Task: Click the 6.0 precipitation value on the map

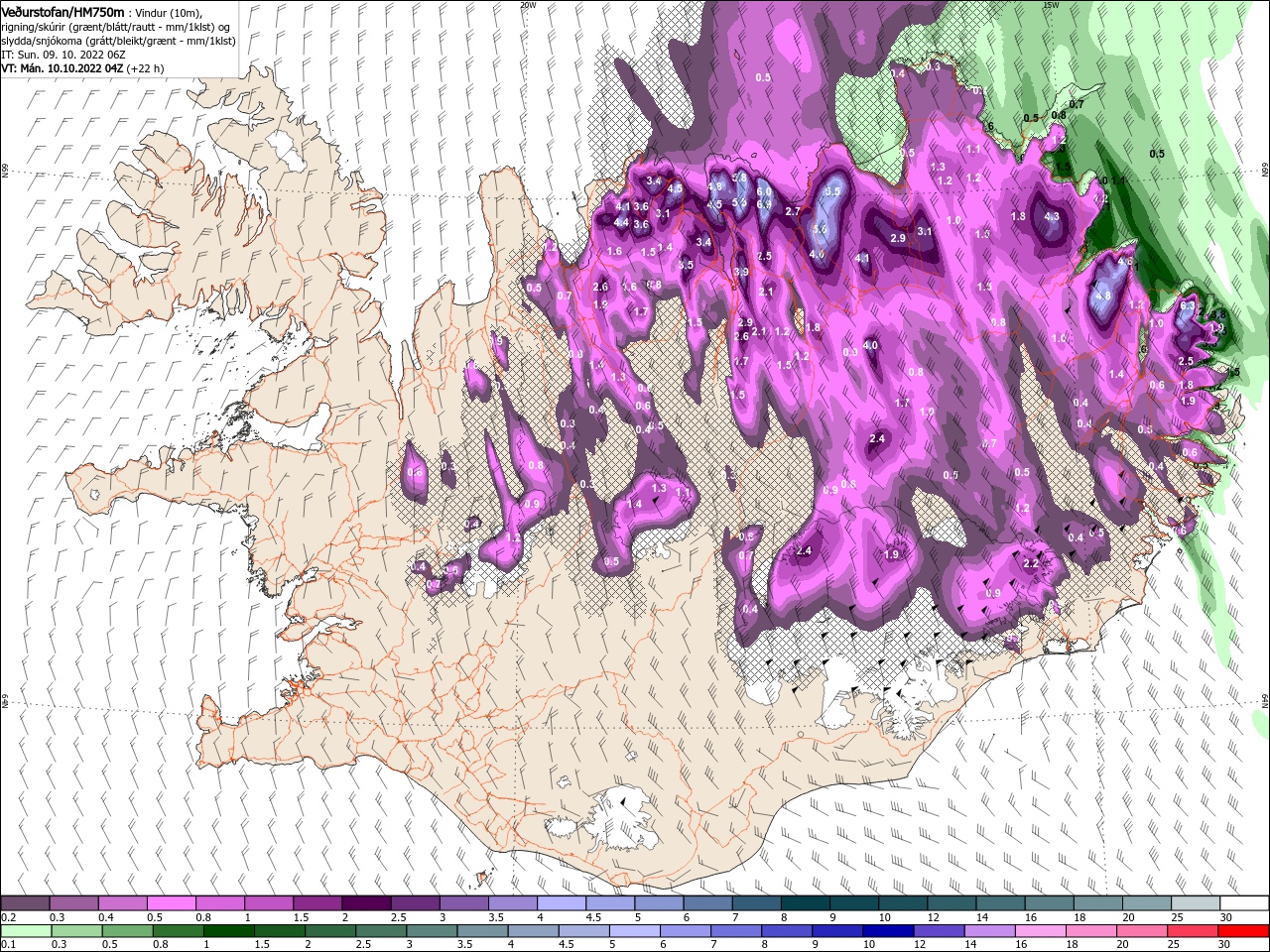Action: click(x=764, y=192)
